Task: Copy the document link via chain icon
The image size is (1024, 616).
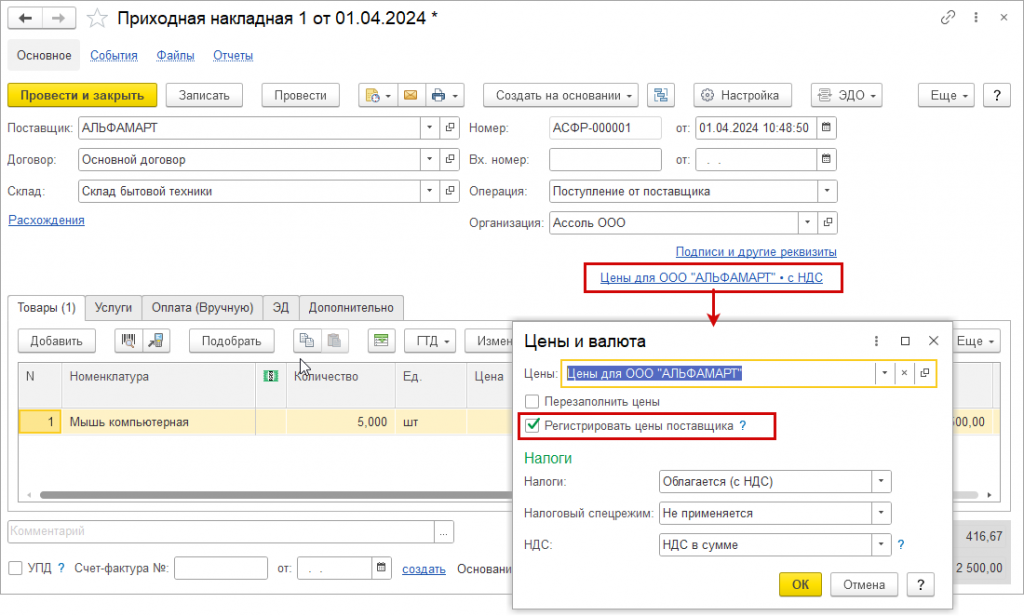Action: (x=948, y=18)
